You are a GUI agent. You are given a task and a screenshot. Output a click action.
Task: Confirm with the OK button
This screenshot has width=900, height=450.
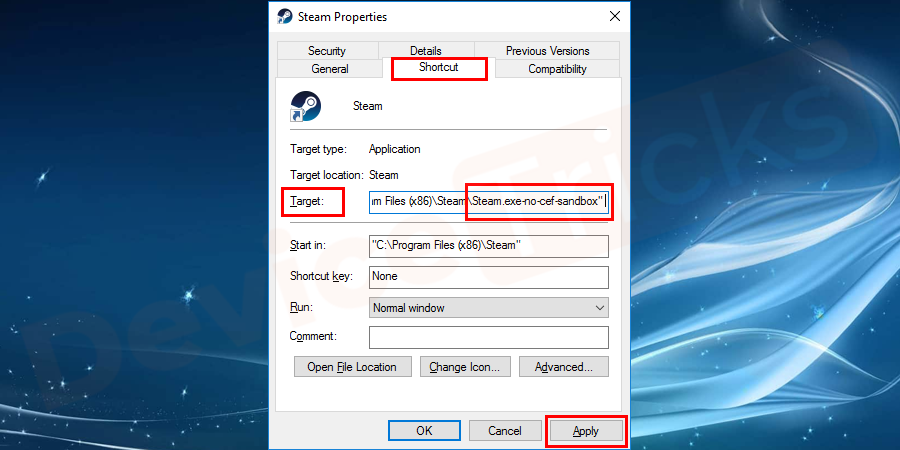pos(424,430)
